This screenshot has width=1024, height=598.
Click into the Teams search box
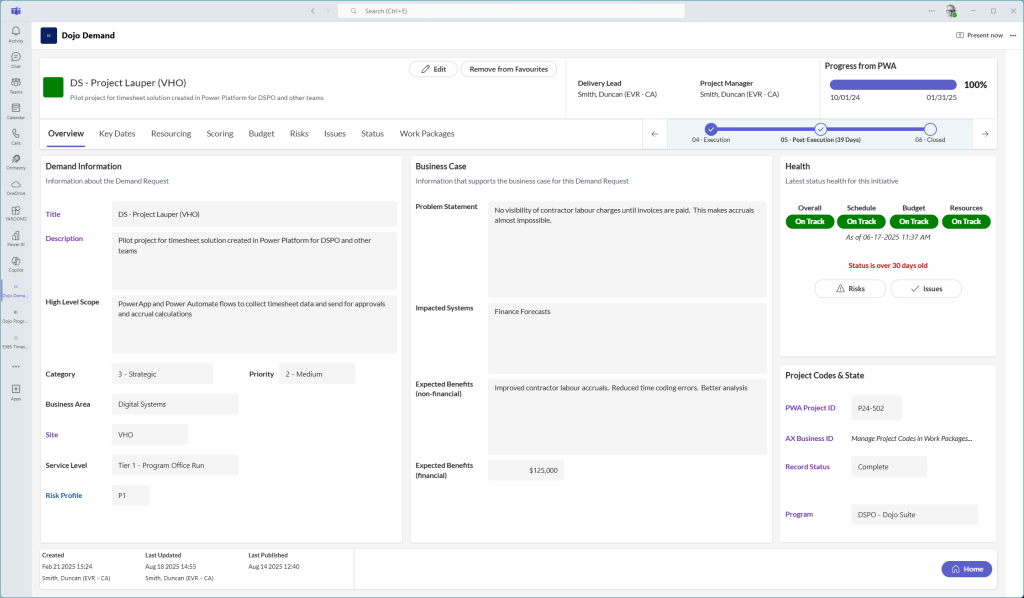pos(511,10)
